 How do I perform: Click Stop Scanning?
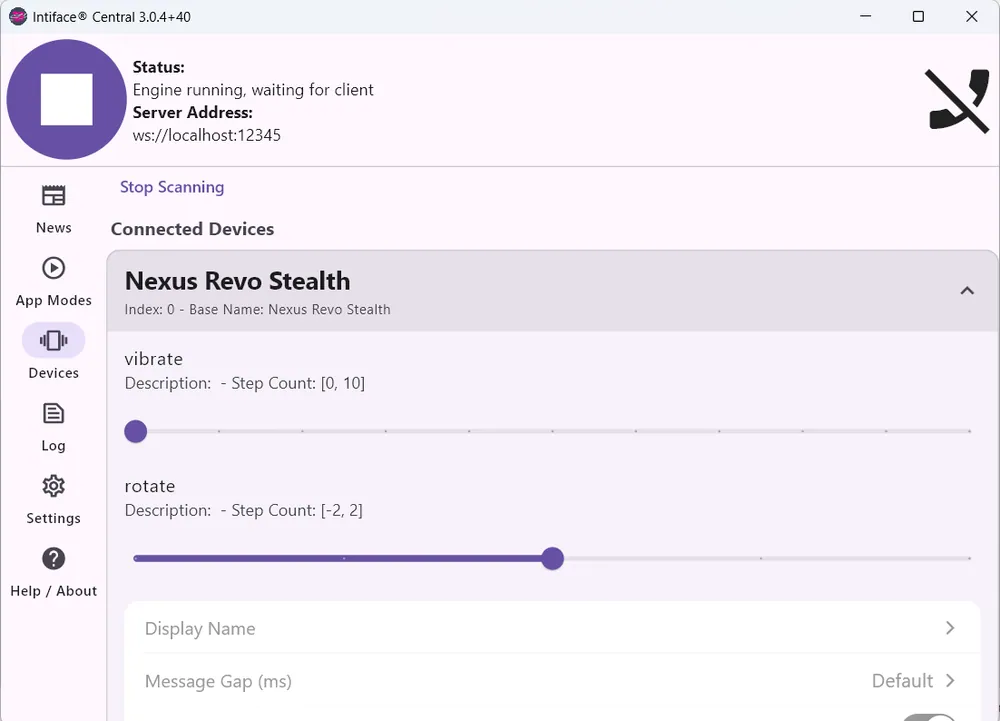tap(172, 187)
